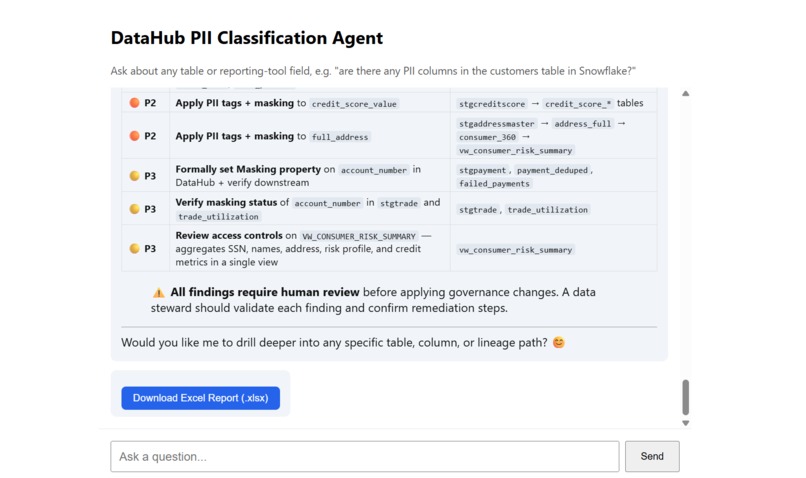This screenshot has height=478, width=806.
Task: Click the warning triangle icon before All findings
Action: tap(158, 292)
